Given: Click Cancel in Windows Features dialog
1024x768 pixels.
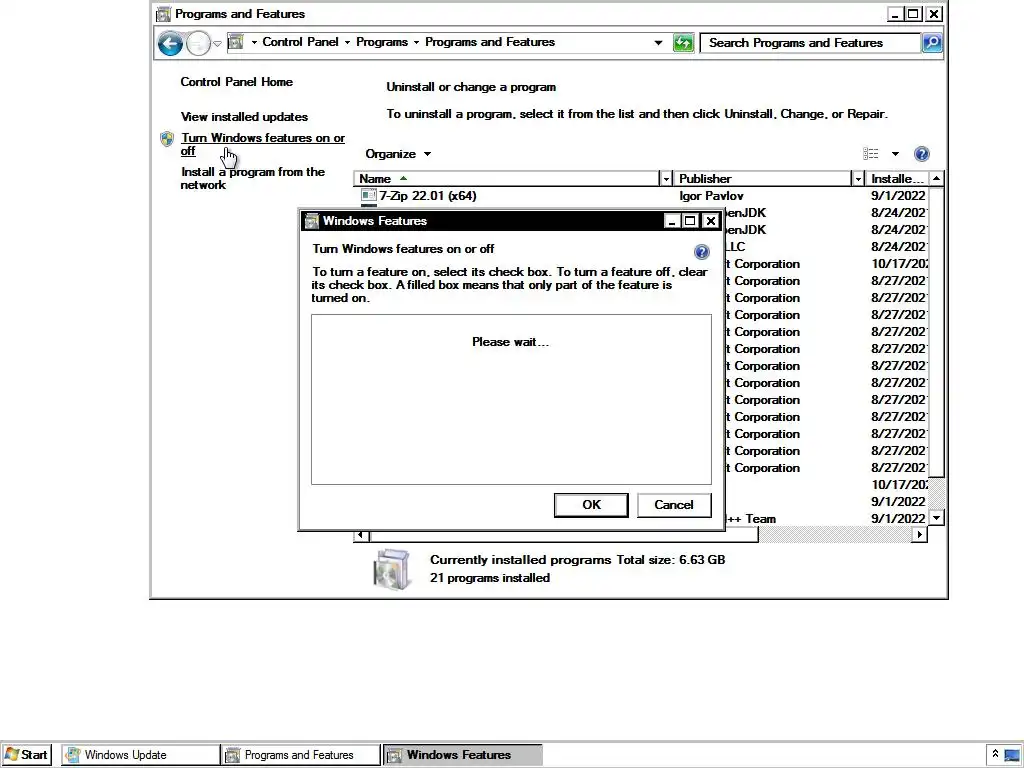Looking at the screenshot, I should [674, 505].
